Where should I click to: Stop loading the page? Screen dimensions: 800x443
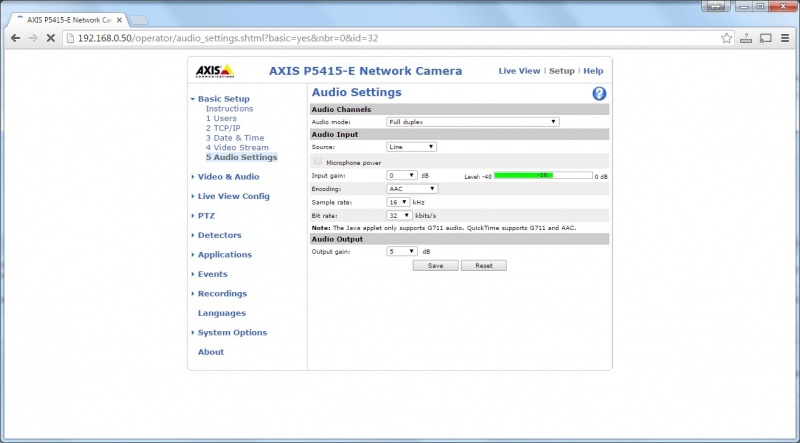pyautogui.click(x=51, y=38)
